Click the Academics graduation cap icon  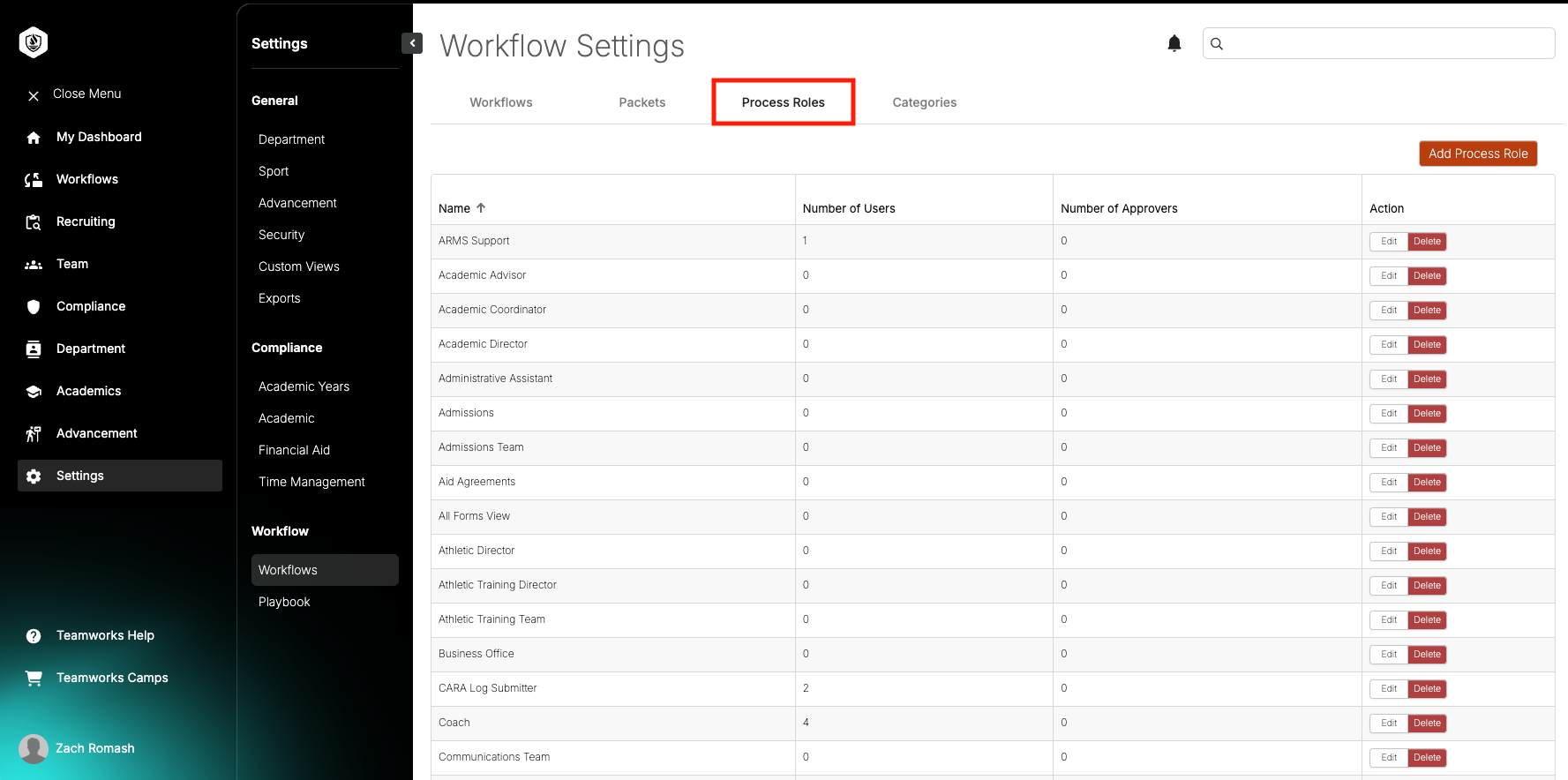point(34,392)
